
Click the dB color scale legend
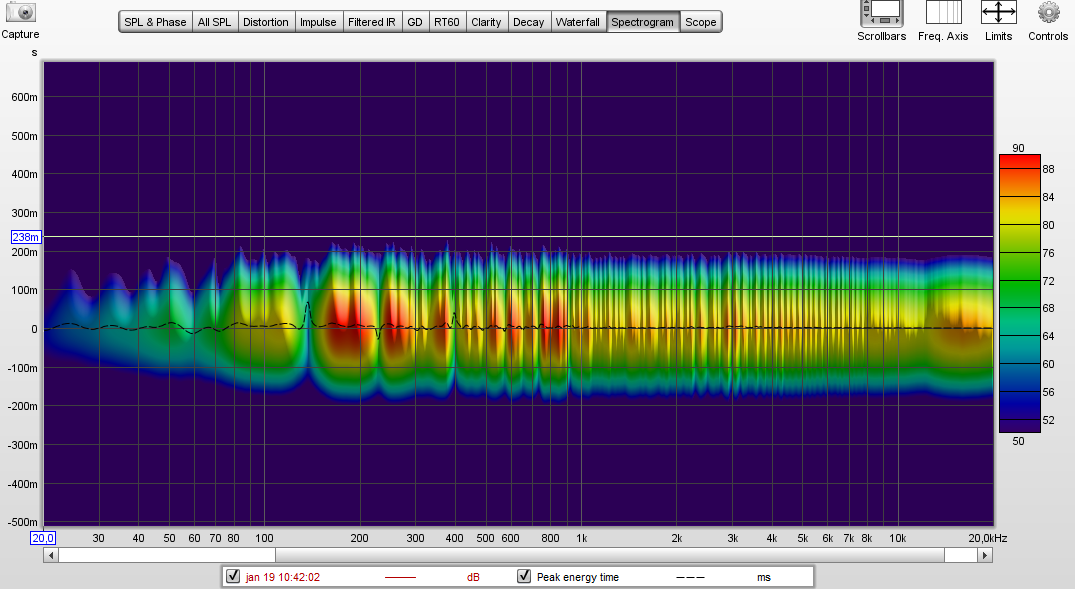point(1019,293)
